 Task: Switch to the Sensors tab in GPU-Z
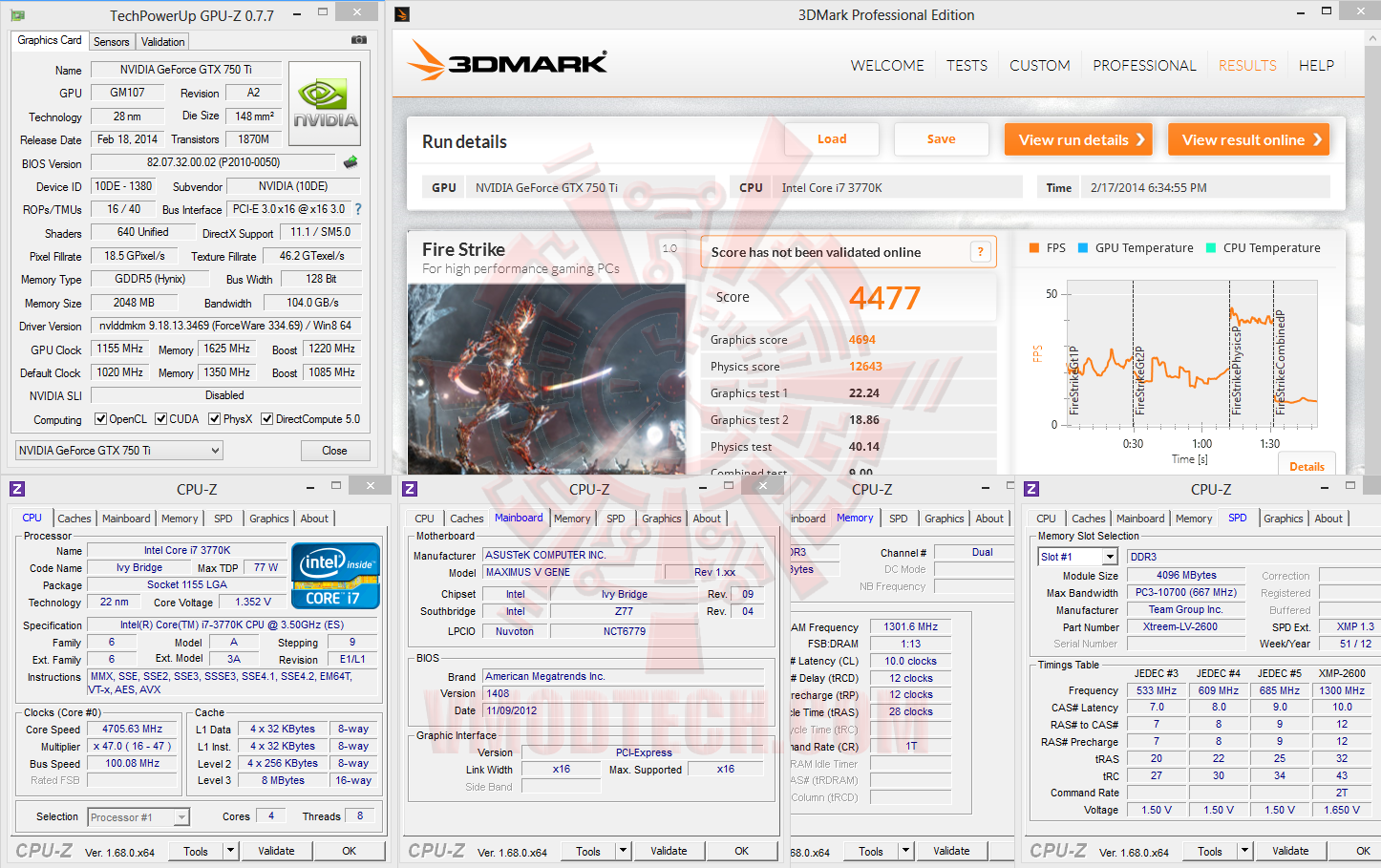click(112, 42)
